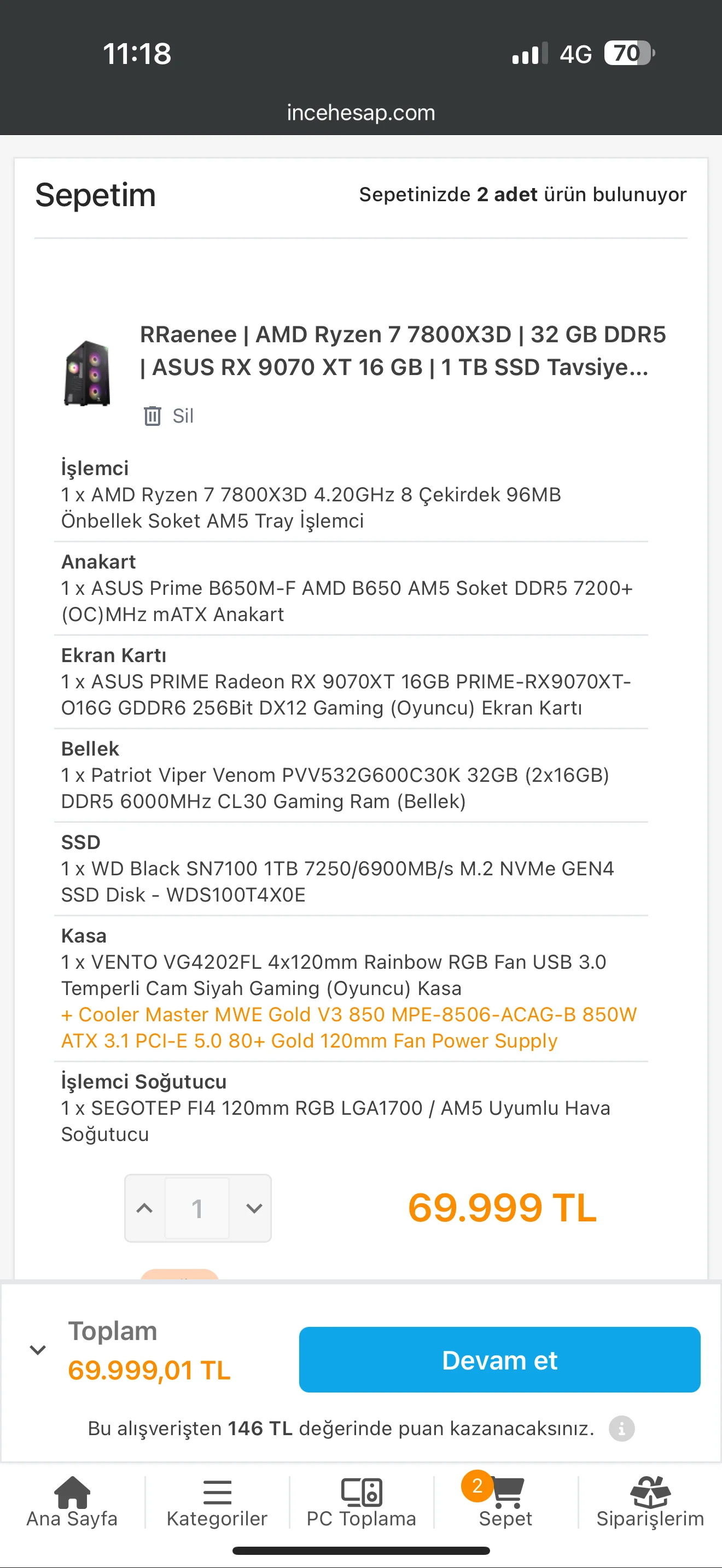Decrease quantity with the down arrow

click(254, 1208)
